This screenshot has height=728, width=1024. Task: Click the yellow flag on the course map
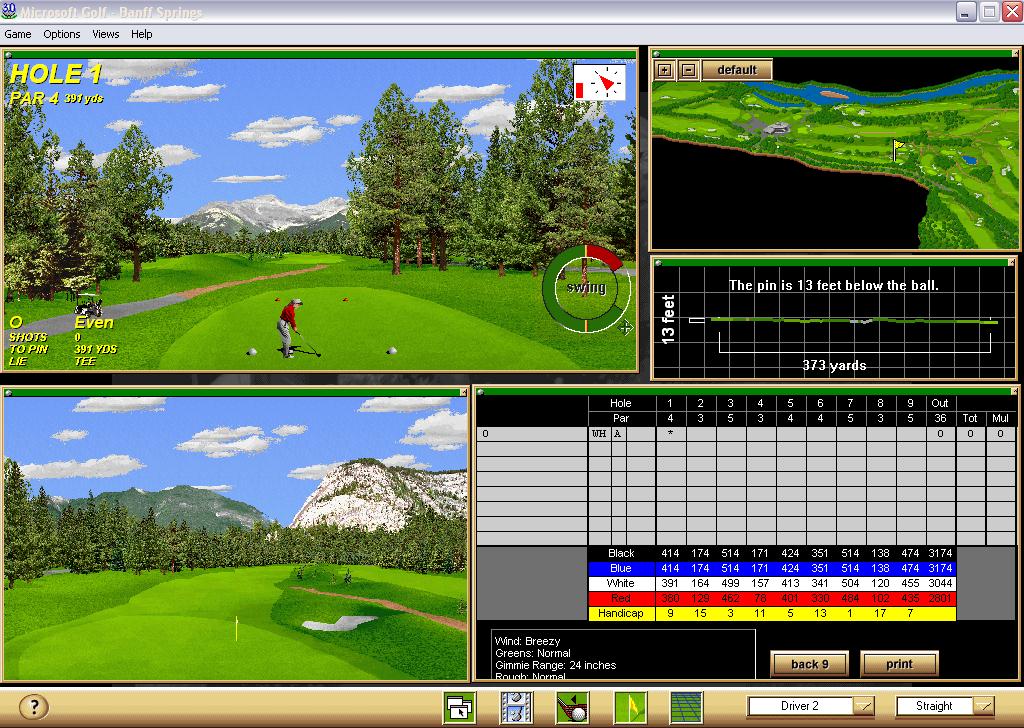[x=898, y=148]
